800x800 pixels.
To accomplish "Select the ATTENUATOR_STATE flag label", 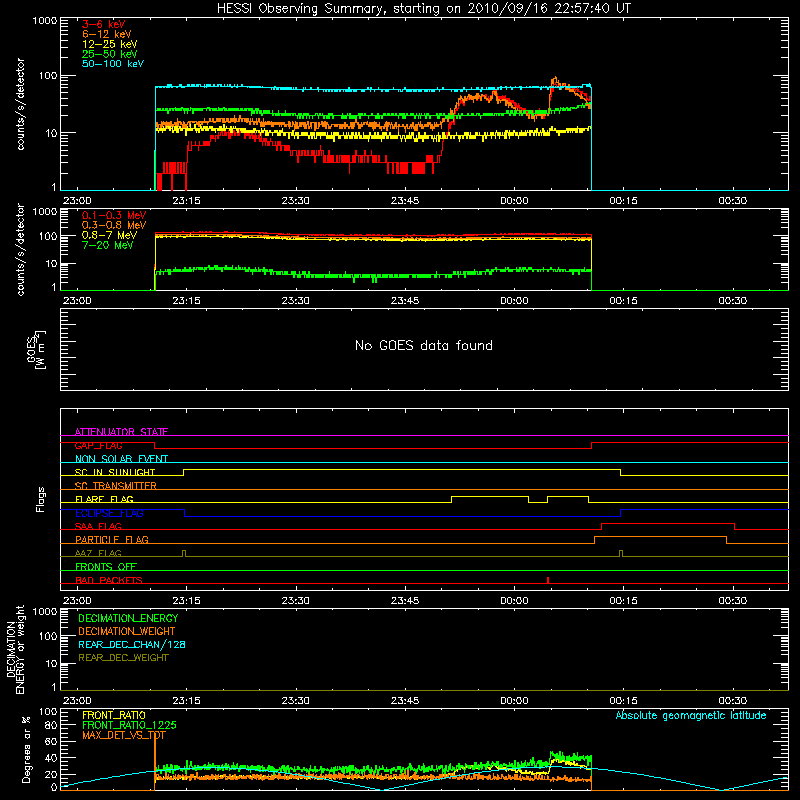I will pyautogui.click(x=121, y=432).
